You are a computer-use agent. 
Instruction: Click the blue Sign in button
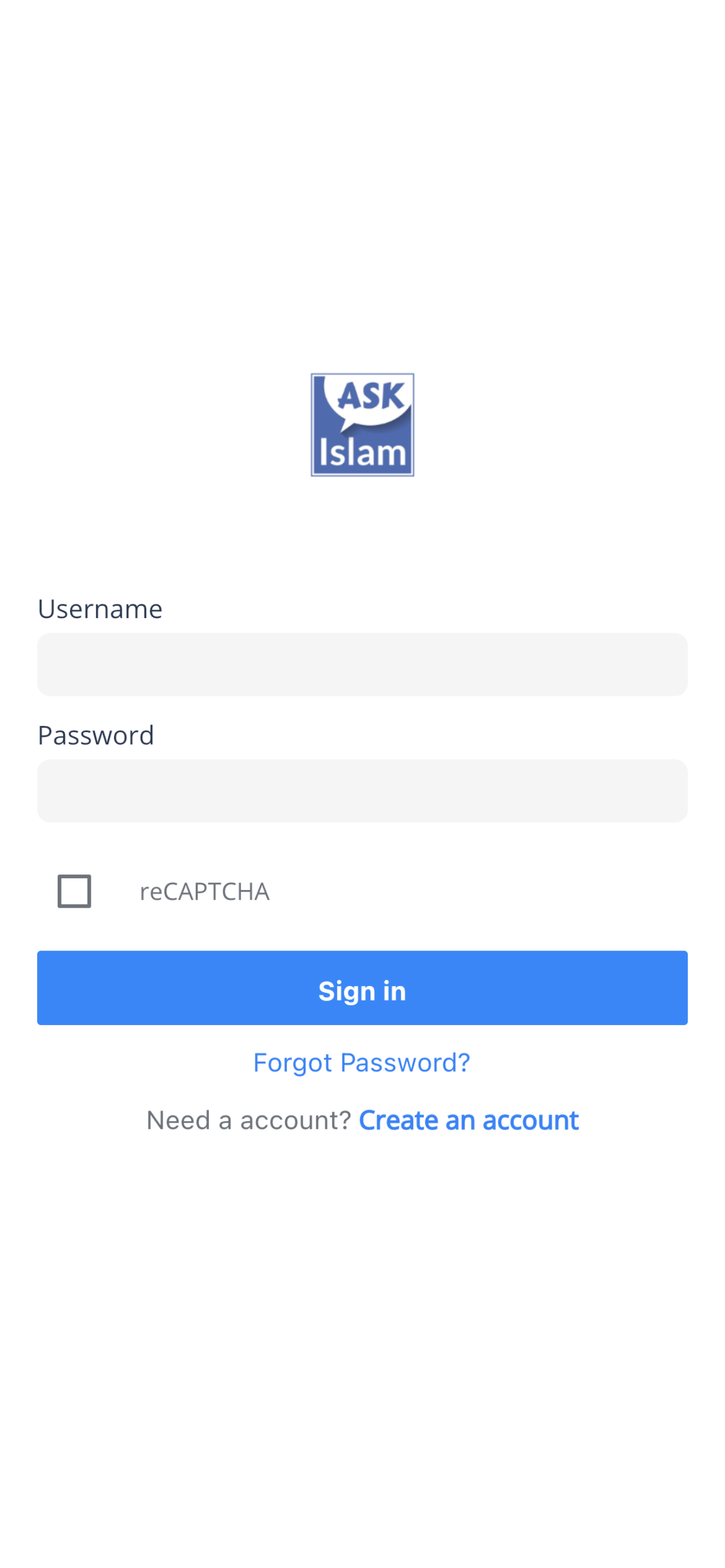tap(362, 988)
